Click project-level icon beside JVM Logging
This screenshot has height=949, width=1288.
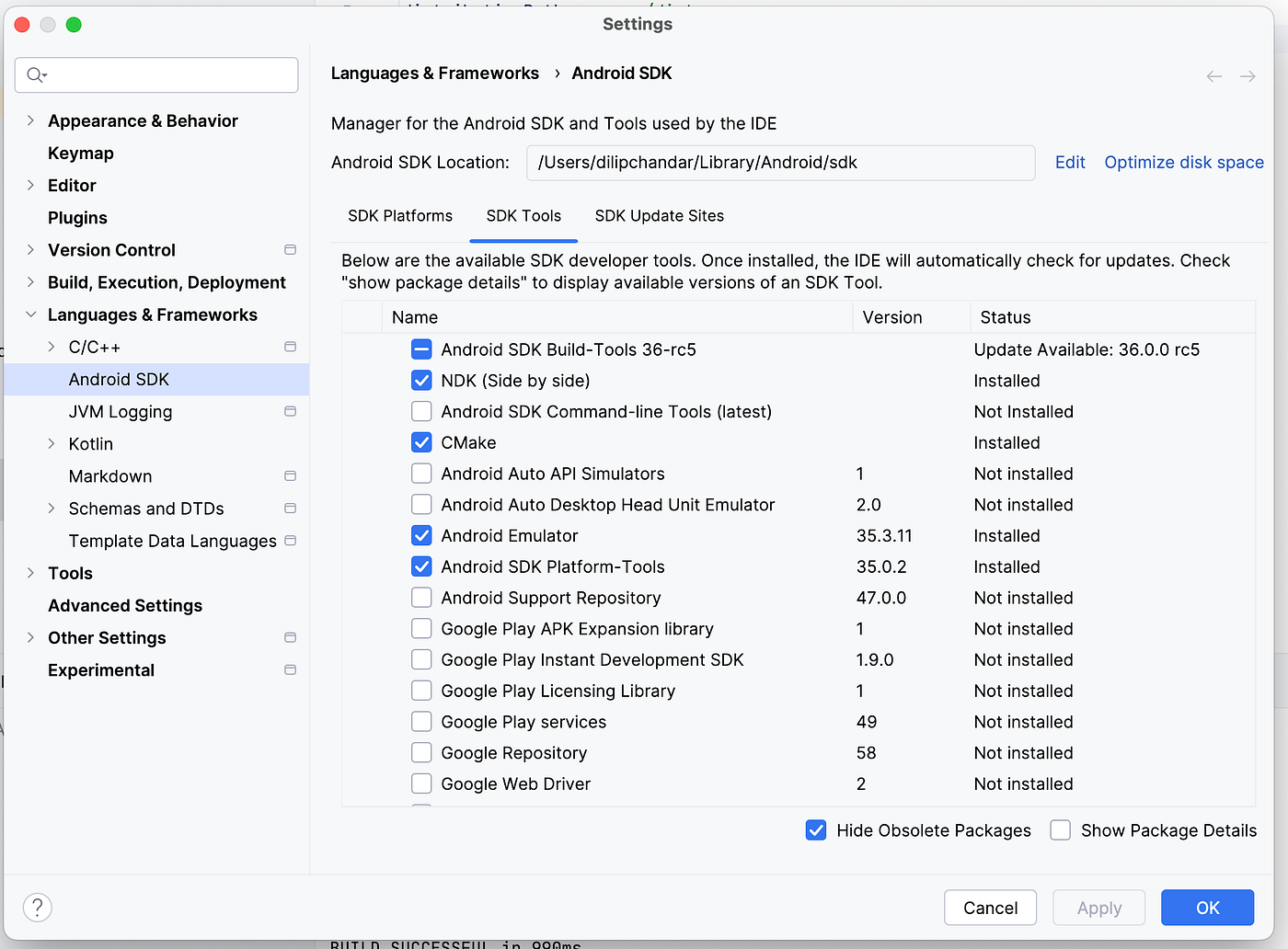[291, 412]
